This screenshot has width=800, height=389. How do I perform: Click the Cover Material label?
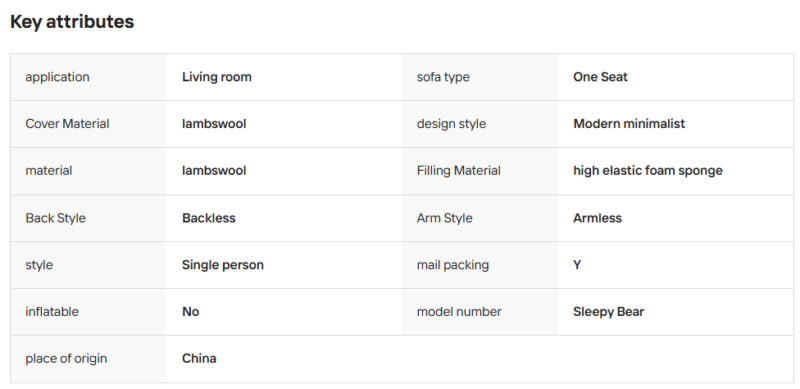pyautogui.click(x=67, y=124)
